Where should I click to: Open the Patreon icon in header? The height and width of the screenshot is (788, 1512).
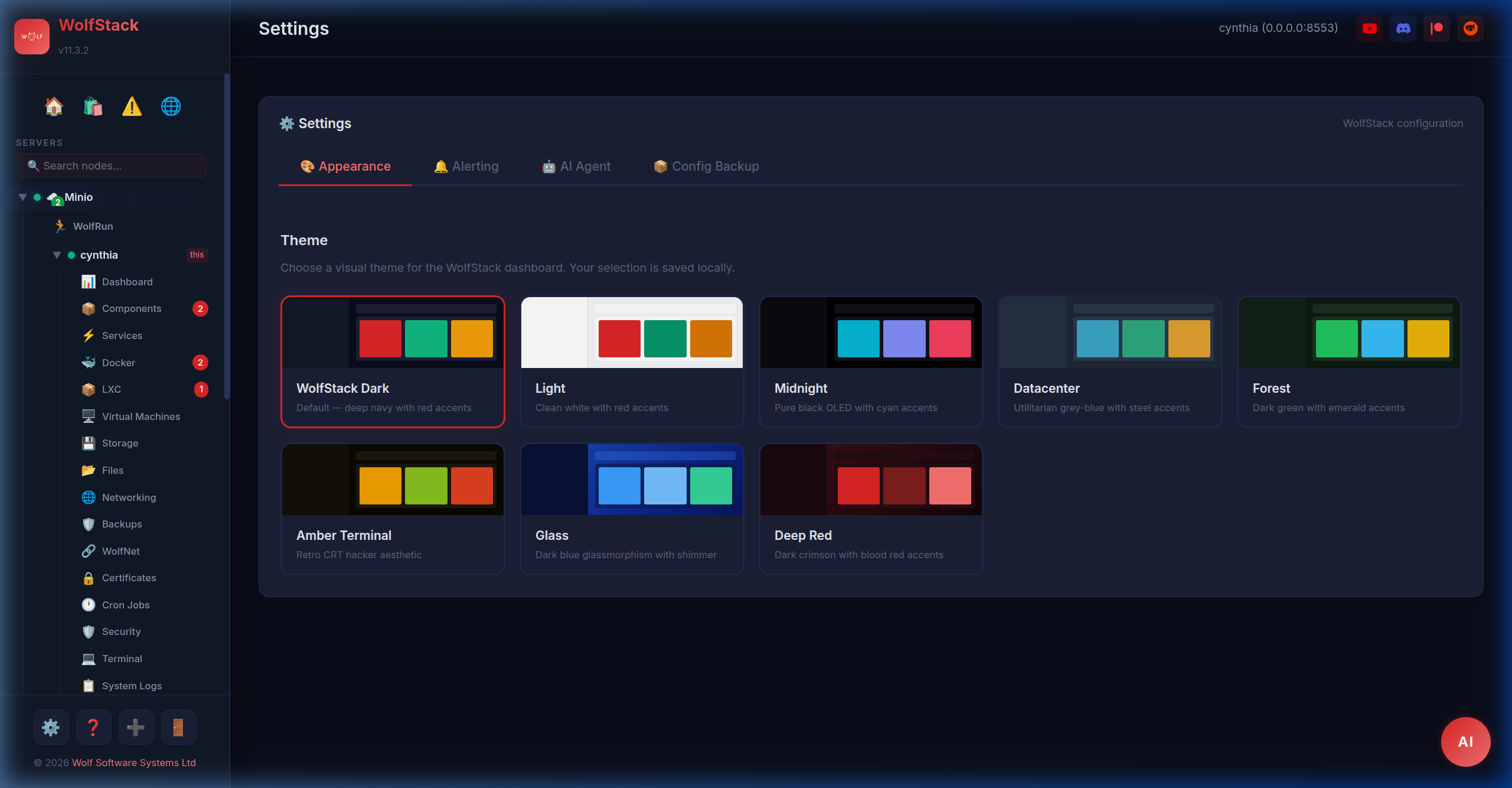pyautogui.click(x=1436, y=28)
